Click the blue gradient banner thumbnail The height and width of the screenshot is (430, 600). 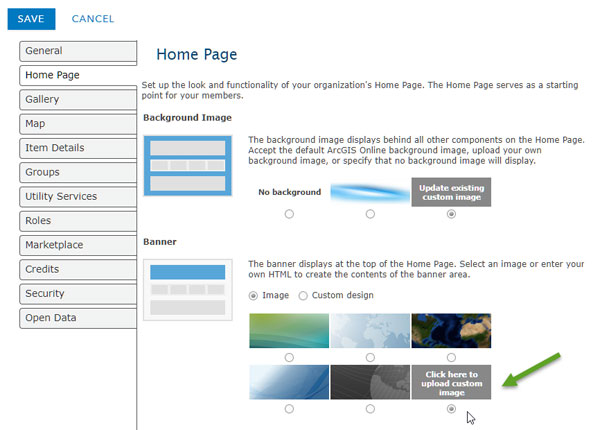(289, 382)
